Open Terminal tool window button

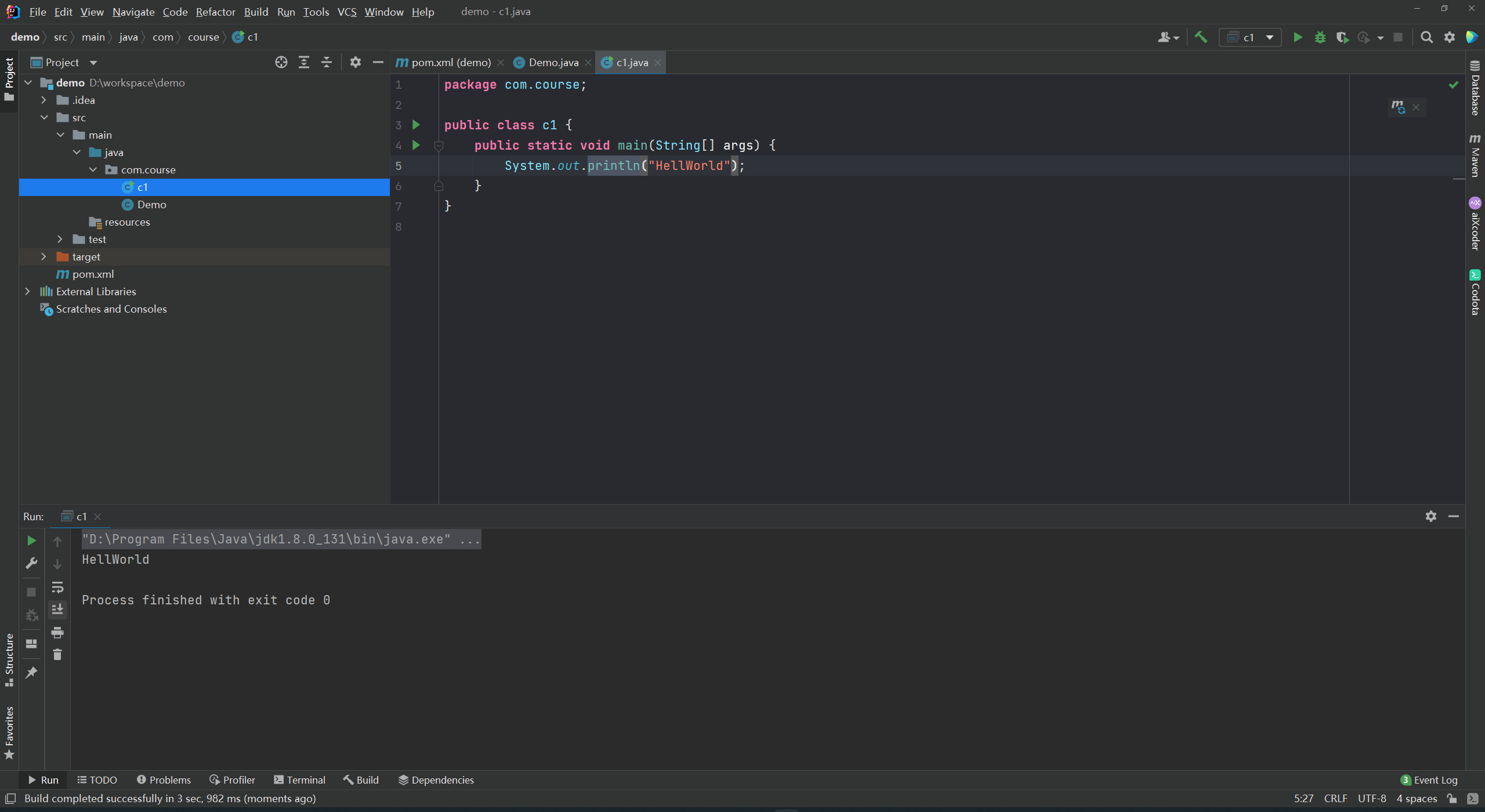pos(299,780)
